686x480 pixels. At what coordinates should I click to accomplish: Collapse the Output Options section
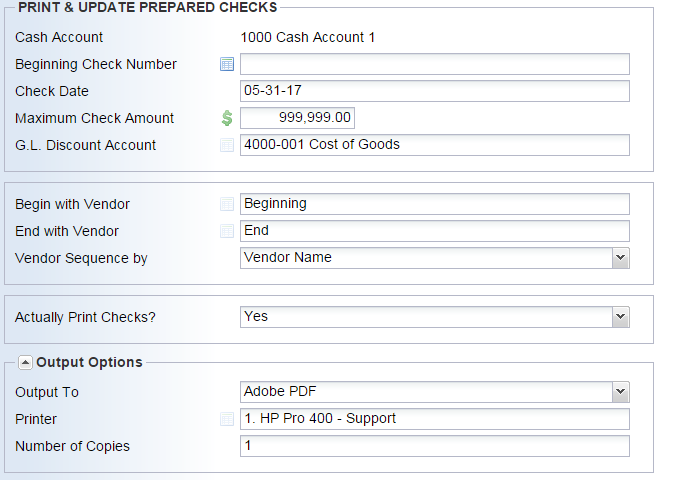[25, 362]
